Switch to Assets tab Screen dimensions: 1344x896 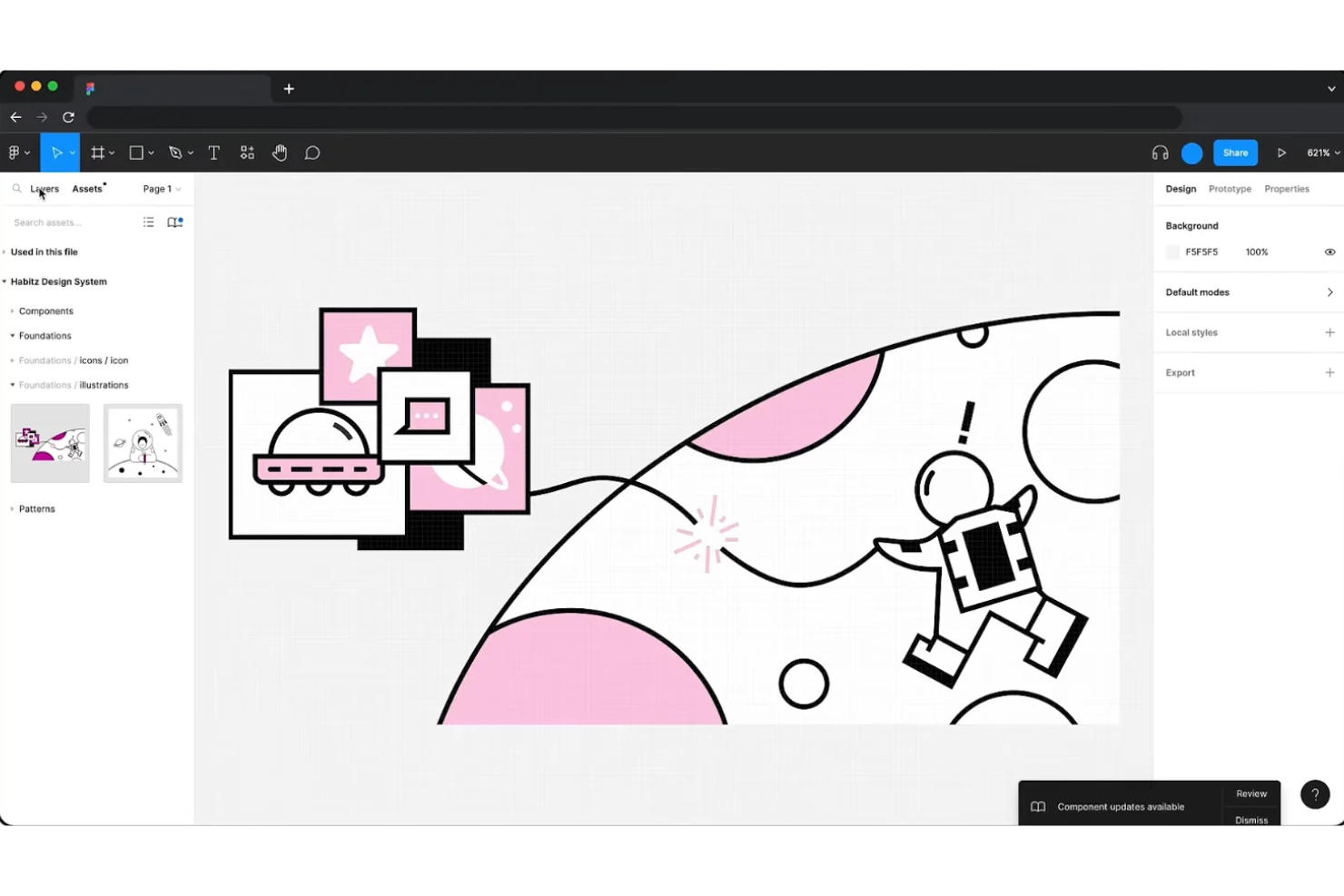[87, 189]
